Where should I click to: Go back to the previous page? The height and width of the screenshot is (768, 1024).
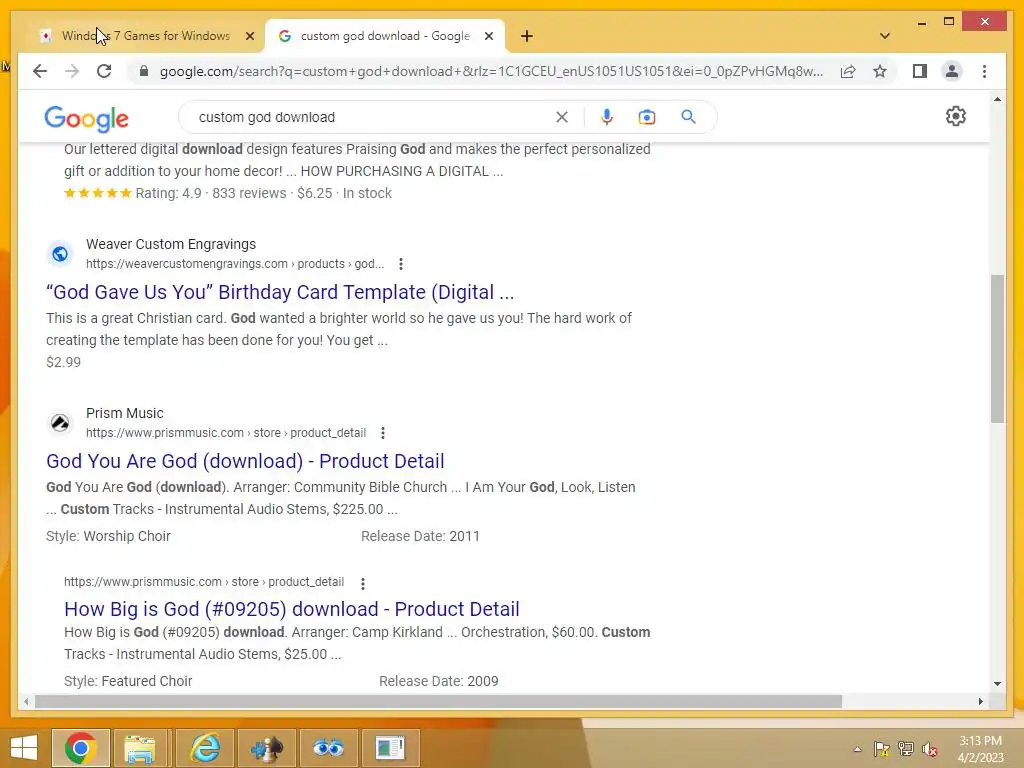pos(40,71)
